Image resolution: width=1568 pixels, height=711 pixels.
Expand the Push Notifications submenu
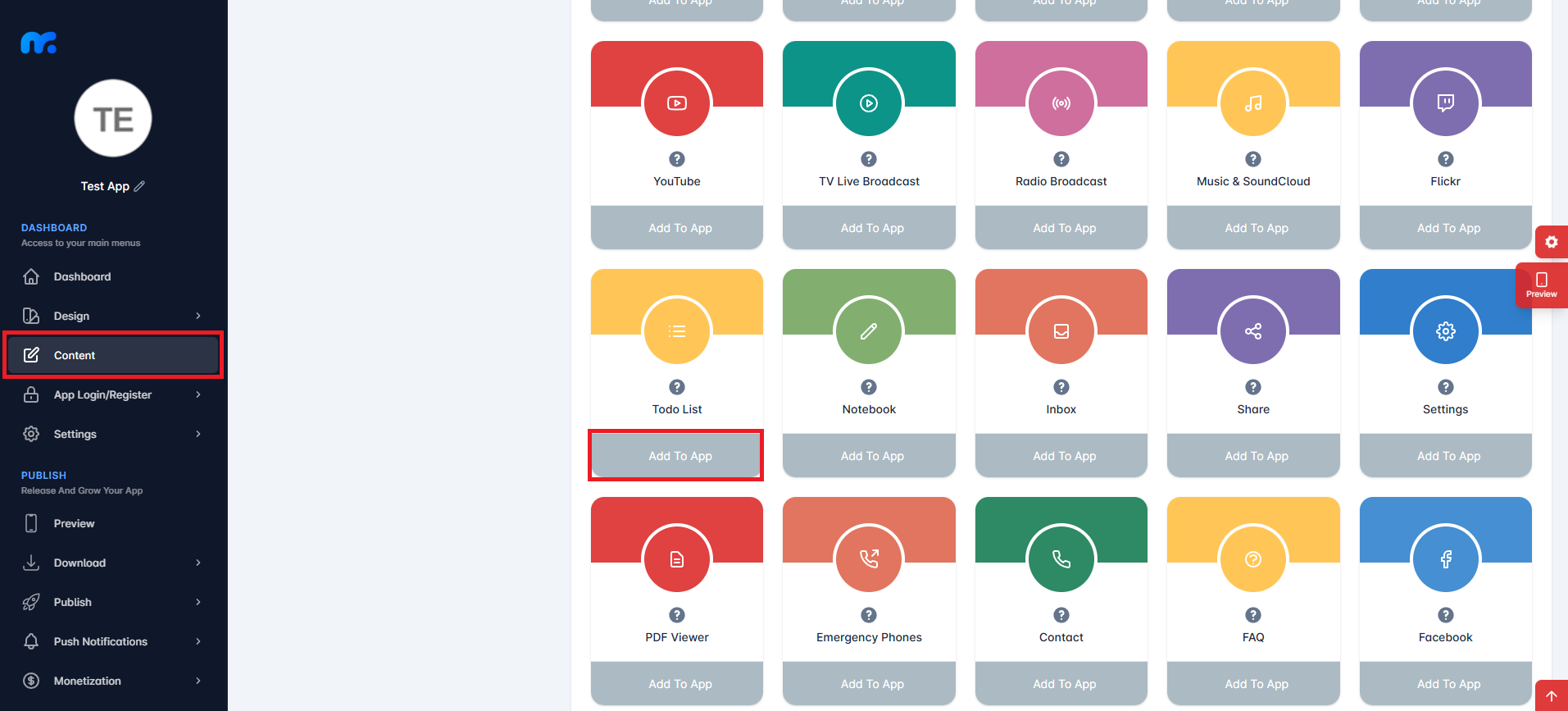(x=198, y=641)
